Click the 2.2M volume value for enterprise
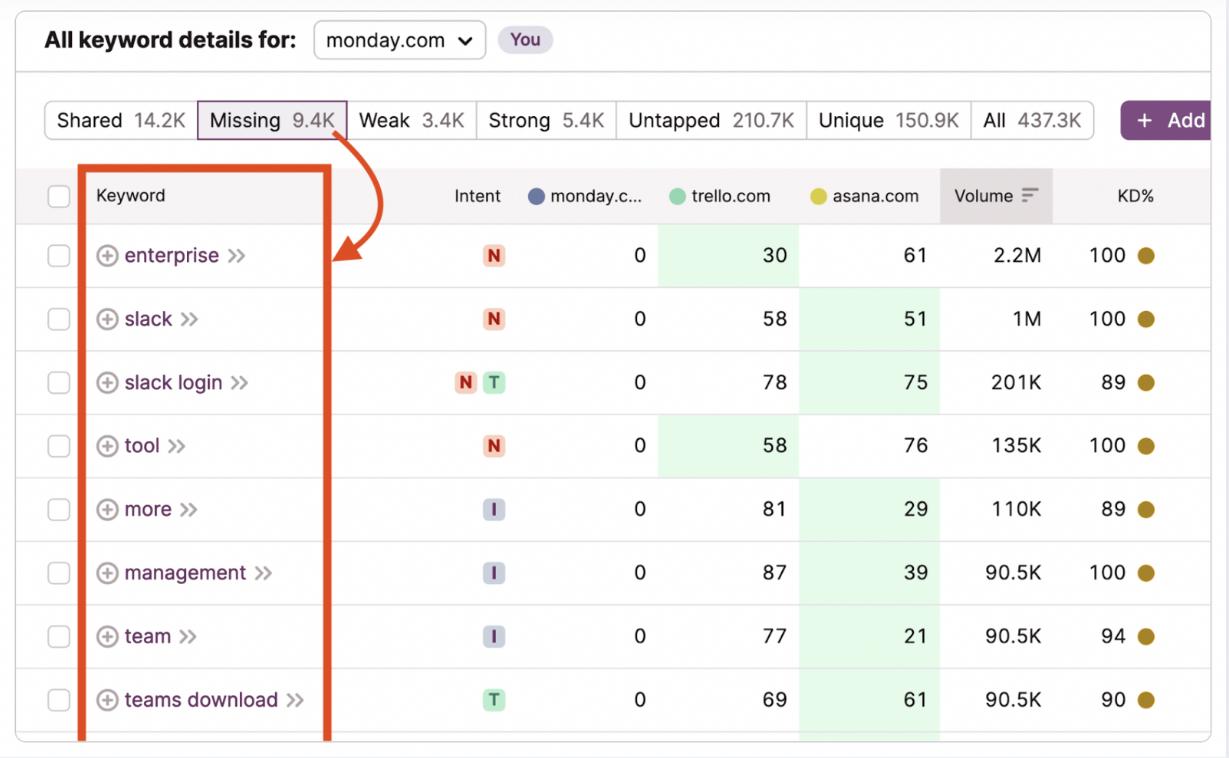This screenshot has width=1229, height=758. point(1017,256)
